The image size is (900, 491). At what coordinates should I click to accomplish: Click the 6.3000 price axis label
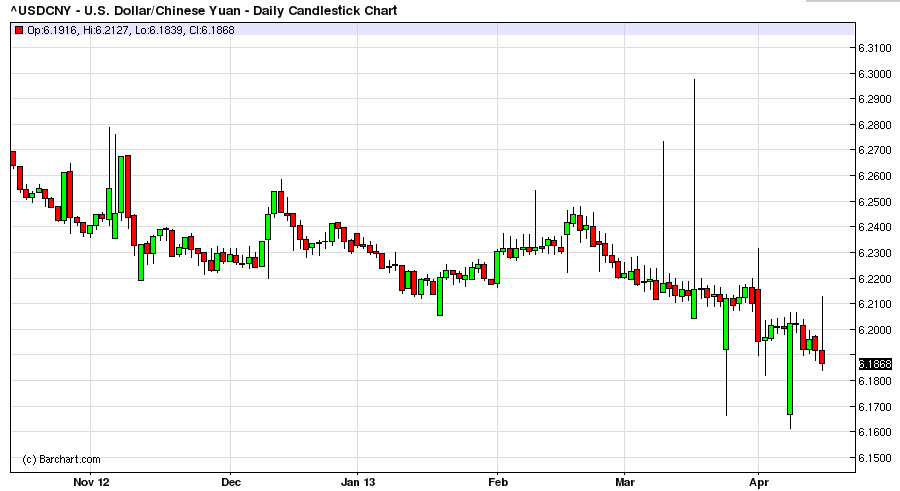(875, 74)
